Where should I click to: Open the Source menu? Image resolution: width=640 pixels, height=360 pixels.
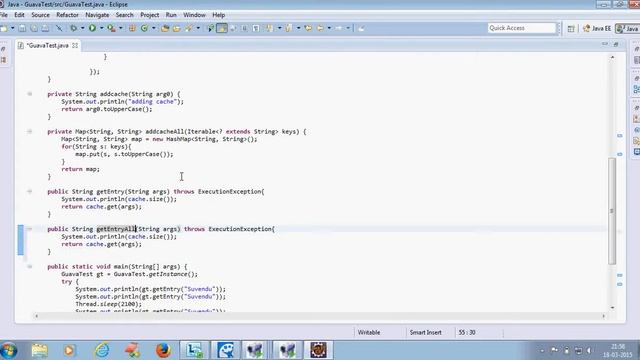(x=40, y=15)
